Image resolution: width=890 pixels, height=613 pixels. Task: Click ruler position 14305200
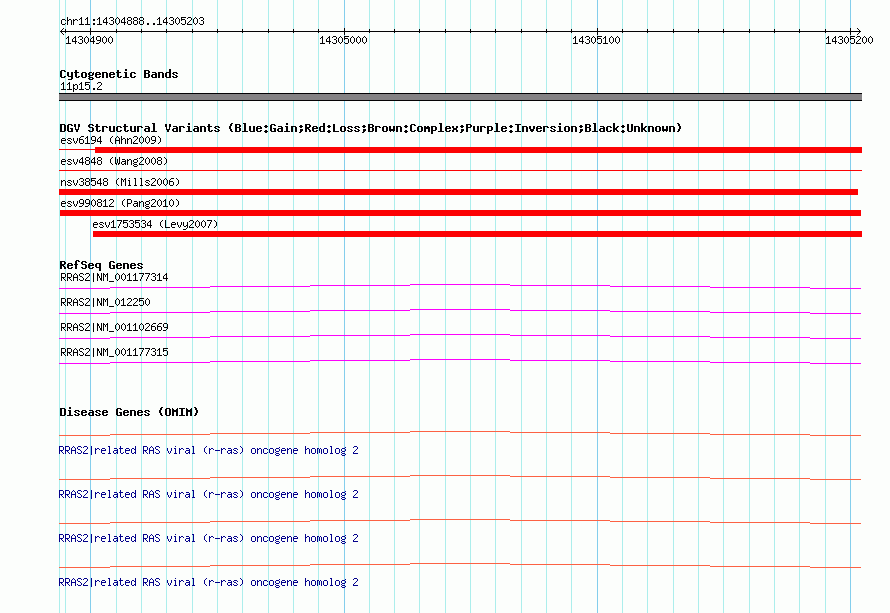click(849, 40)
